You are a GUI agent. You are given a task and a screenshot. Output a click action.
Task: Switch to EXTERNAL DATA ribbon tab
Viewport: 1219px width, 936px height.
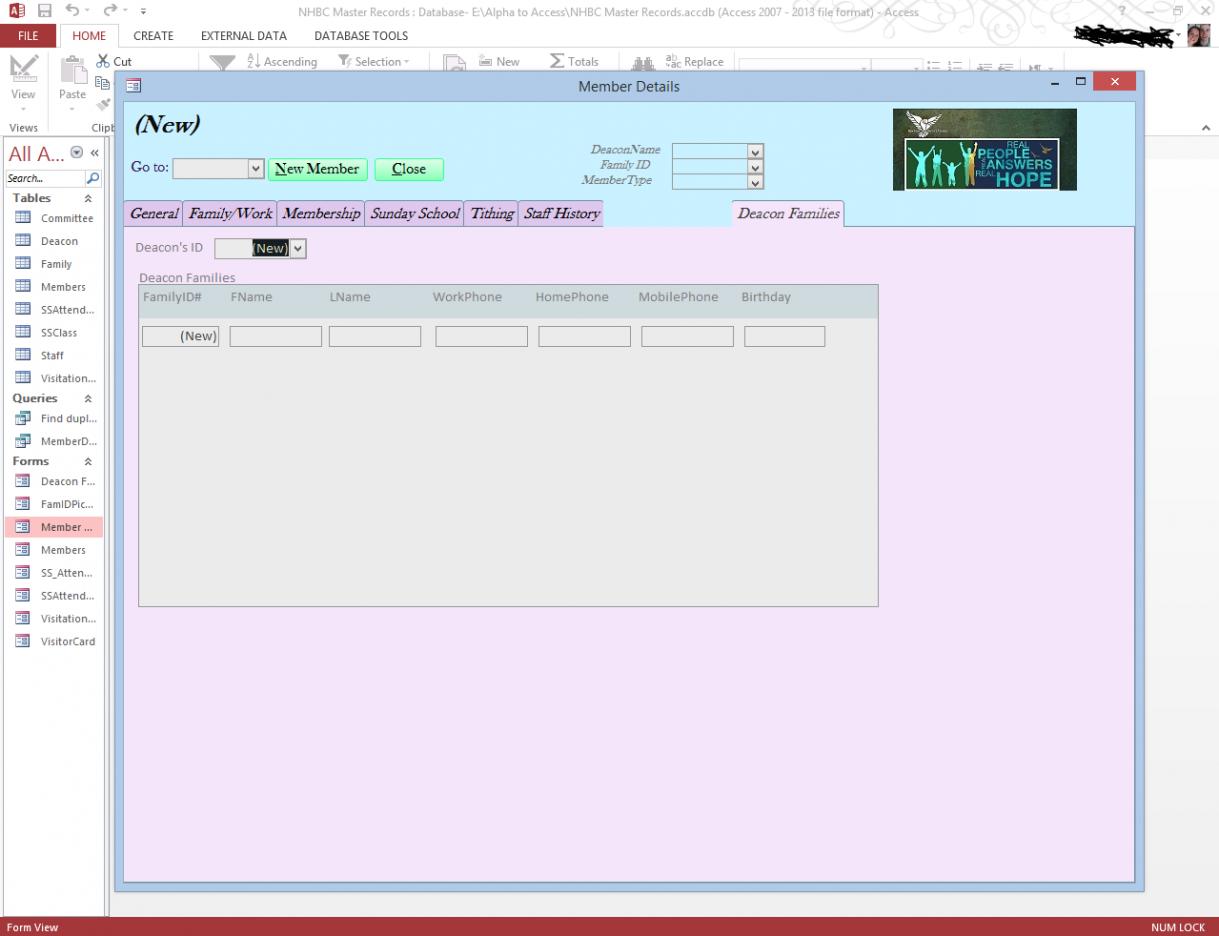tap(244, 36)
